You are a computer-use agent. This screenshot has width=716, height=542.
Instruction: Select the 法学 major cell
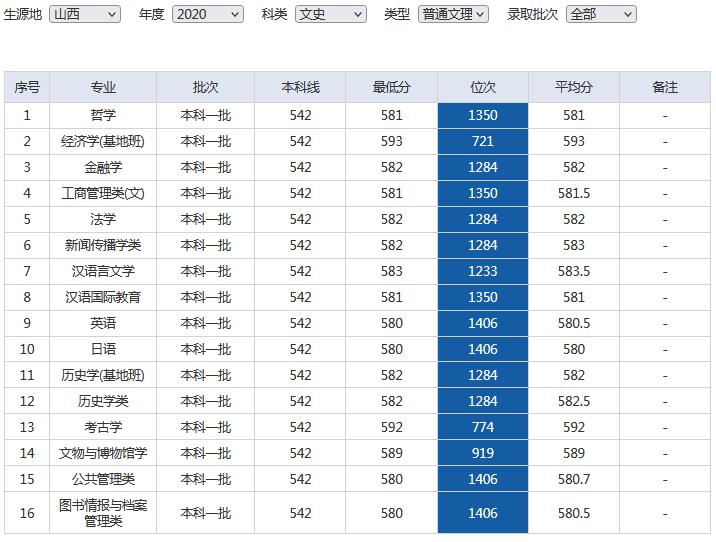coord(103,220)
